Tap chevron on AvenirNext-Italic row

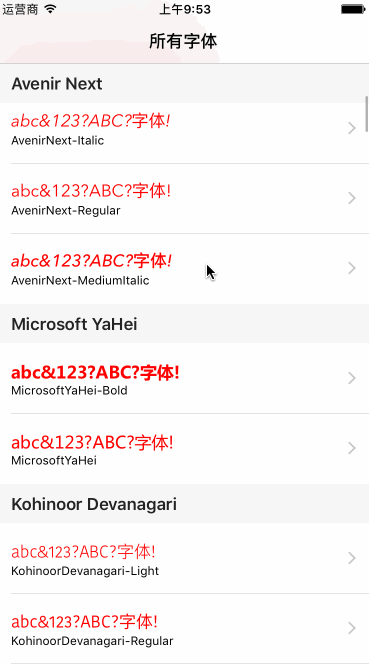tap(352, 128)
